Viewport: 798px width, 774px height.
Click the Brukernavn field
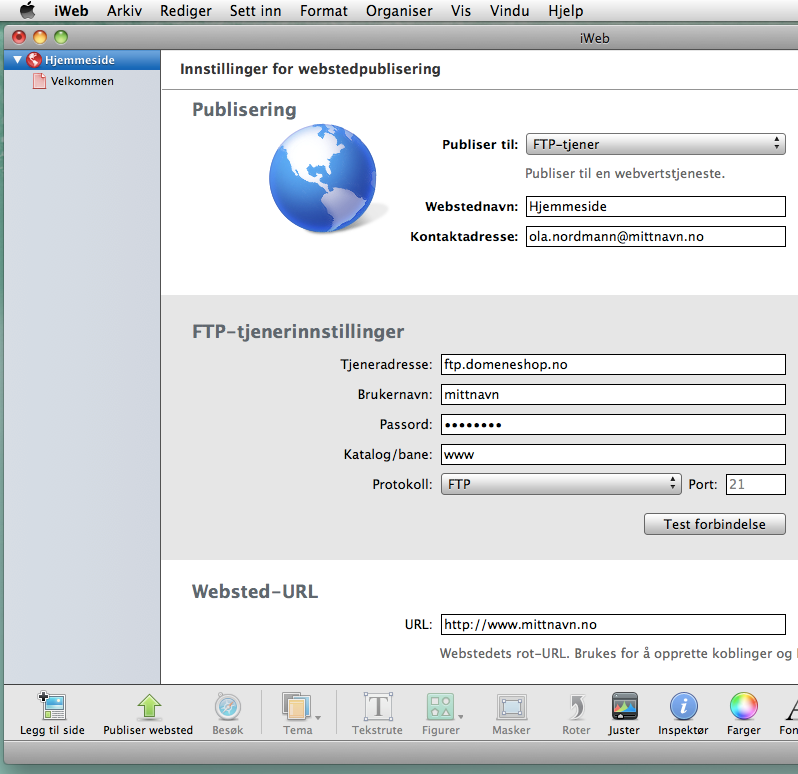coord(613,394)
